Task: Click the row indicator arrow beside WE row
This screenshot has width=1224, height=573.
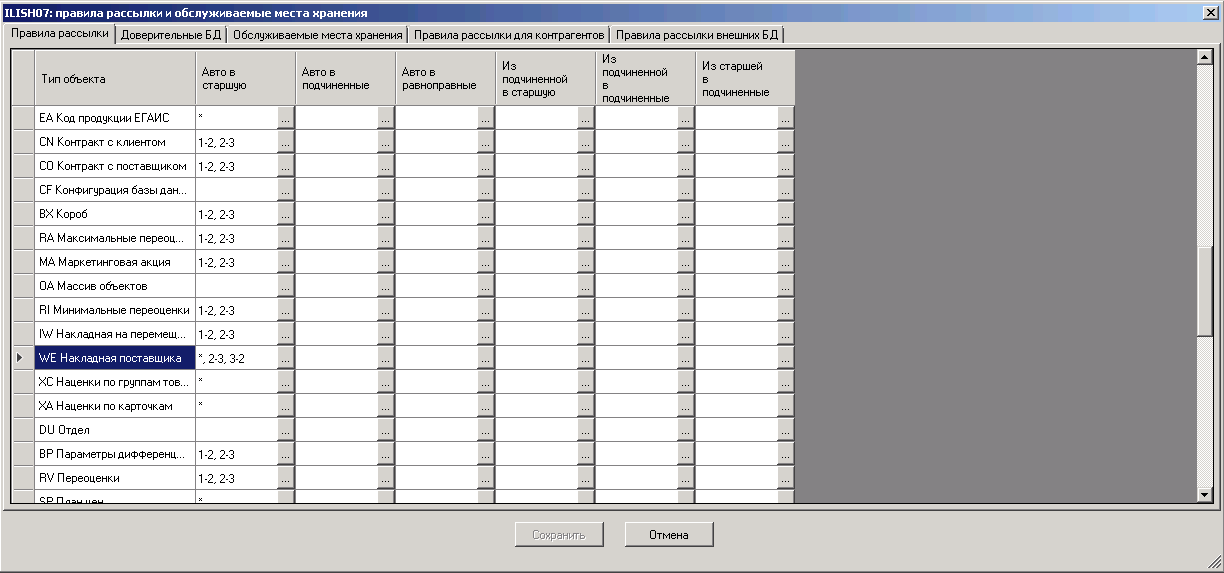Action: tap(22, 358)
